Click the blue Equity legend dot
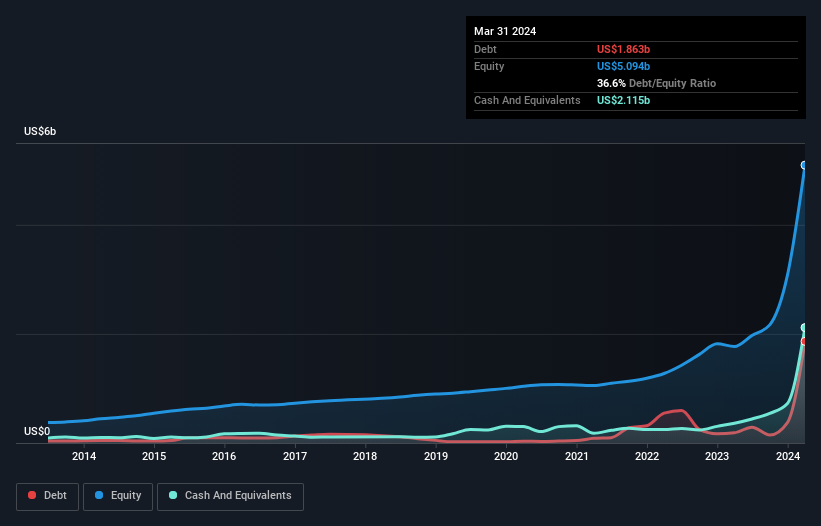Image resolution: width=821 pixels, height=526 pixels. (99, 495)
